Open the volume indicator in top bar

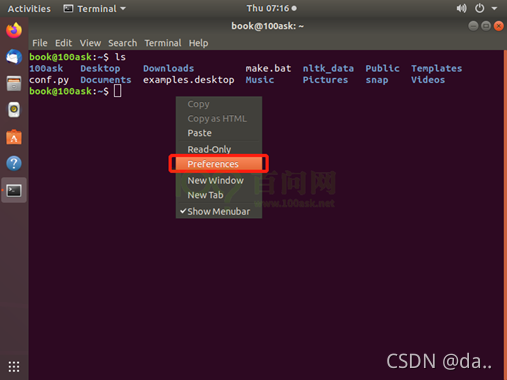(x=462, y=8)
